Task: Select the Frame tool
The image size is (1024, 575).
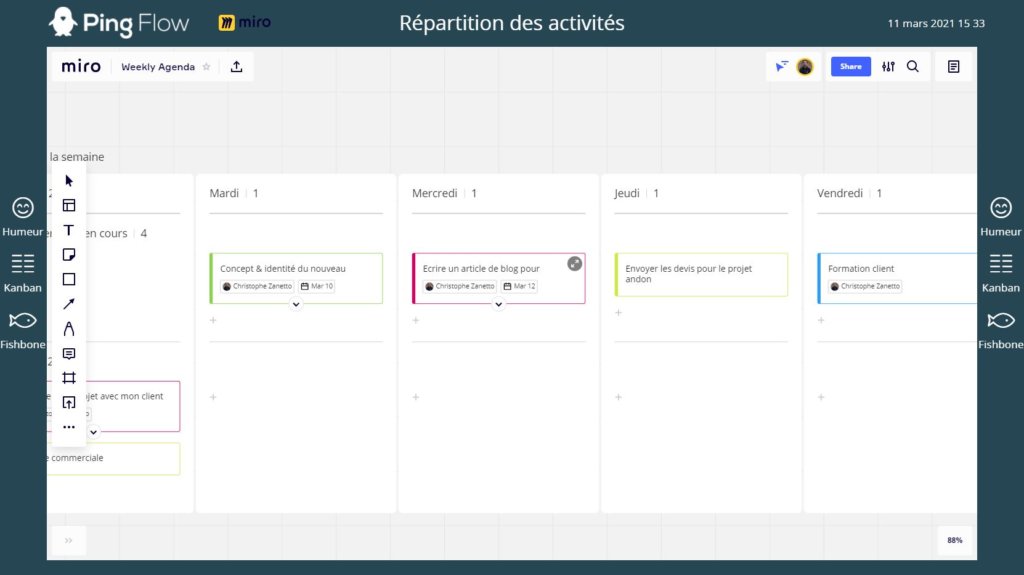Action: pos(69,378)
